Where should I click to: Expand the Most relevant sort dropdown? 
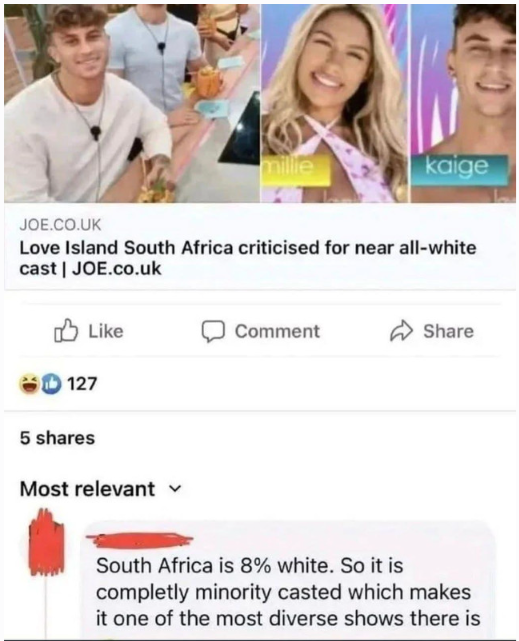tap(100, 489)
